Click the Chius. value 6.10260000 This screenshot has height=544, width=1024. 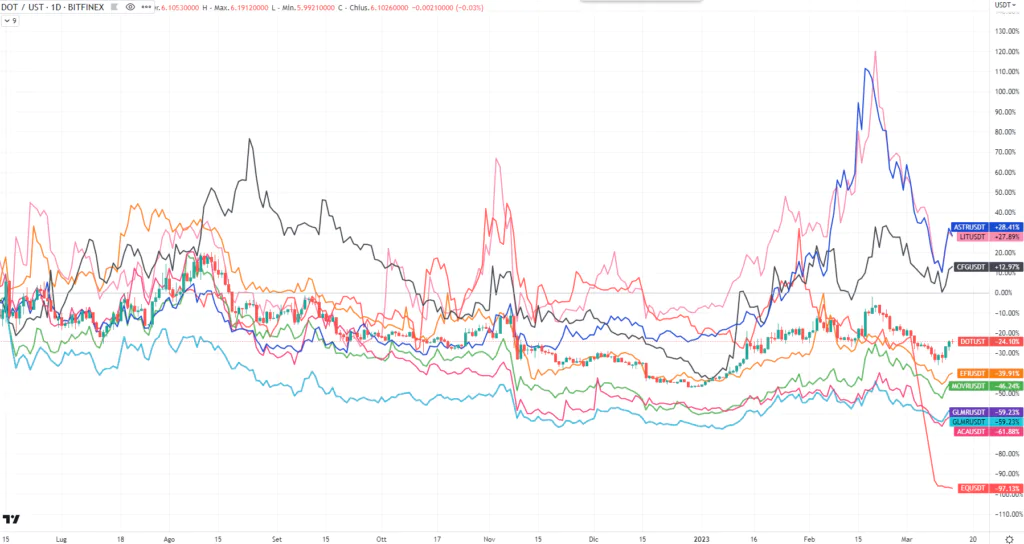tap(389, 8)
